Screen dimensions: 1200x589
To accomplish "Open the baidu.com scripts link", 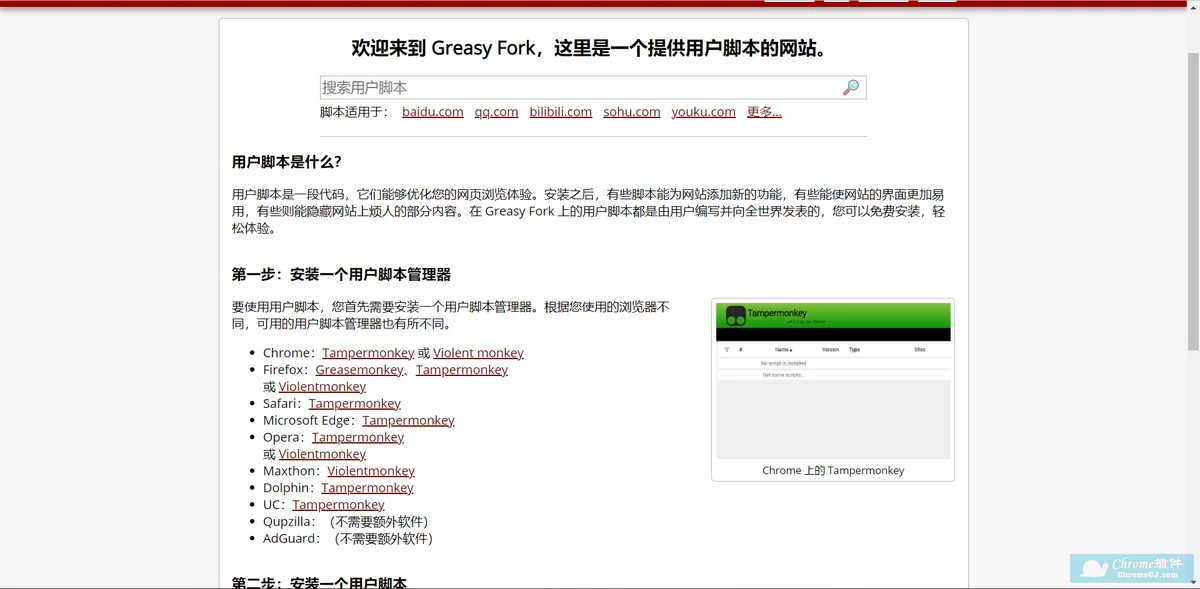I will 433,112.
